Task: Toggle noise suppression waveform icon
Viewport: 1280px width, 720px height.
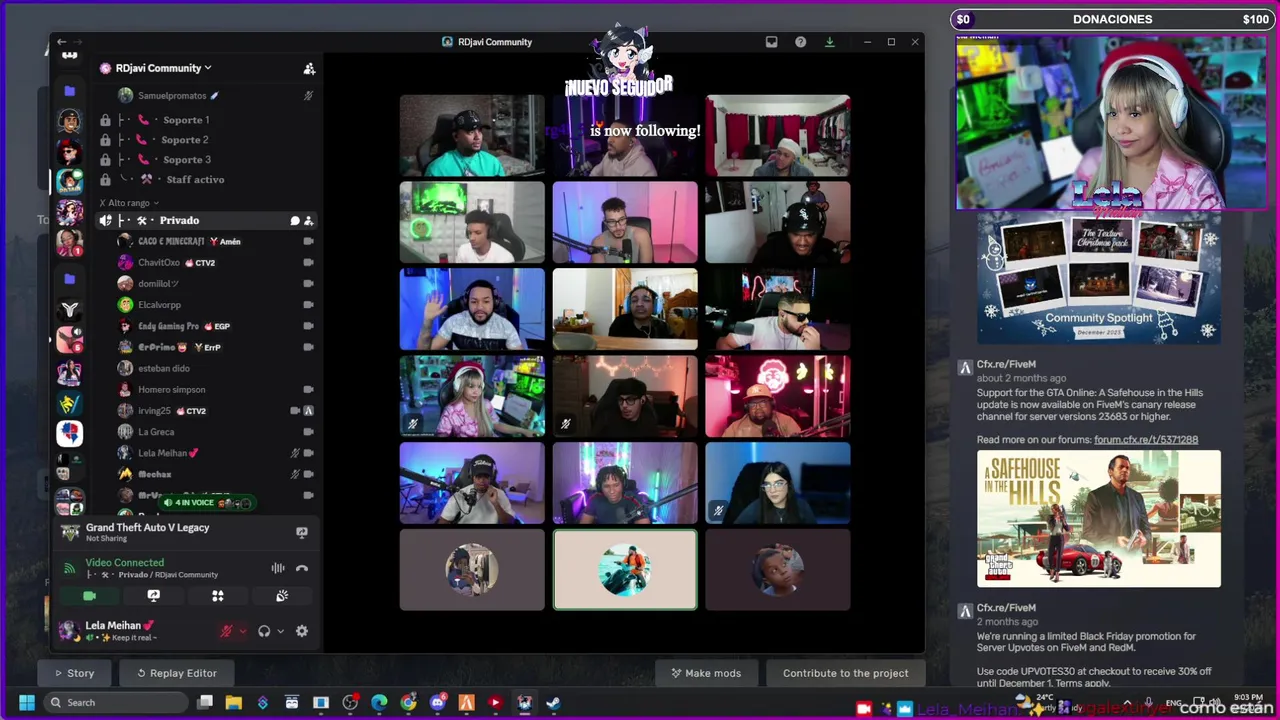Action: click(x=278, y=568)
